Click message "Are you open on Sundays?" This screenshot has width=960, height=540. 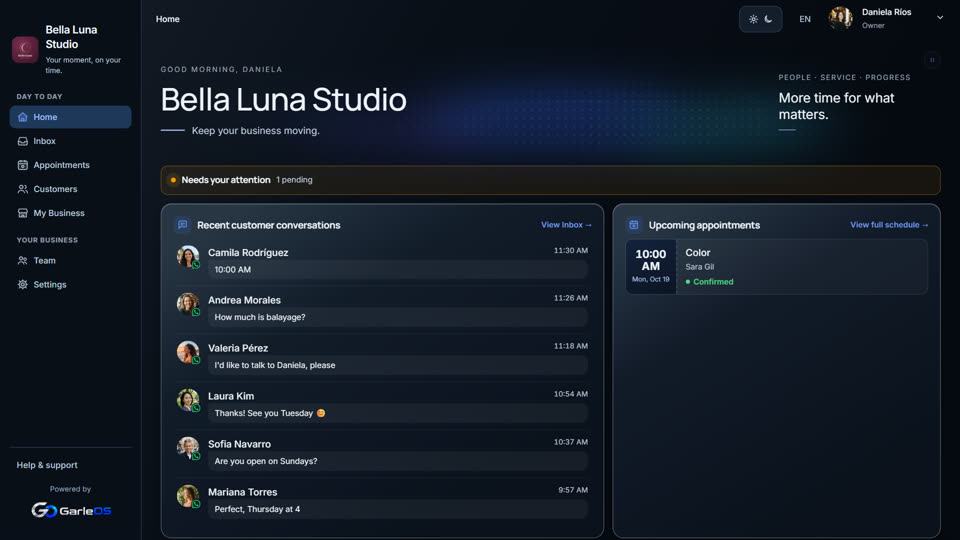(x=266, y=461)
